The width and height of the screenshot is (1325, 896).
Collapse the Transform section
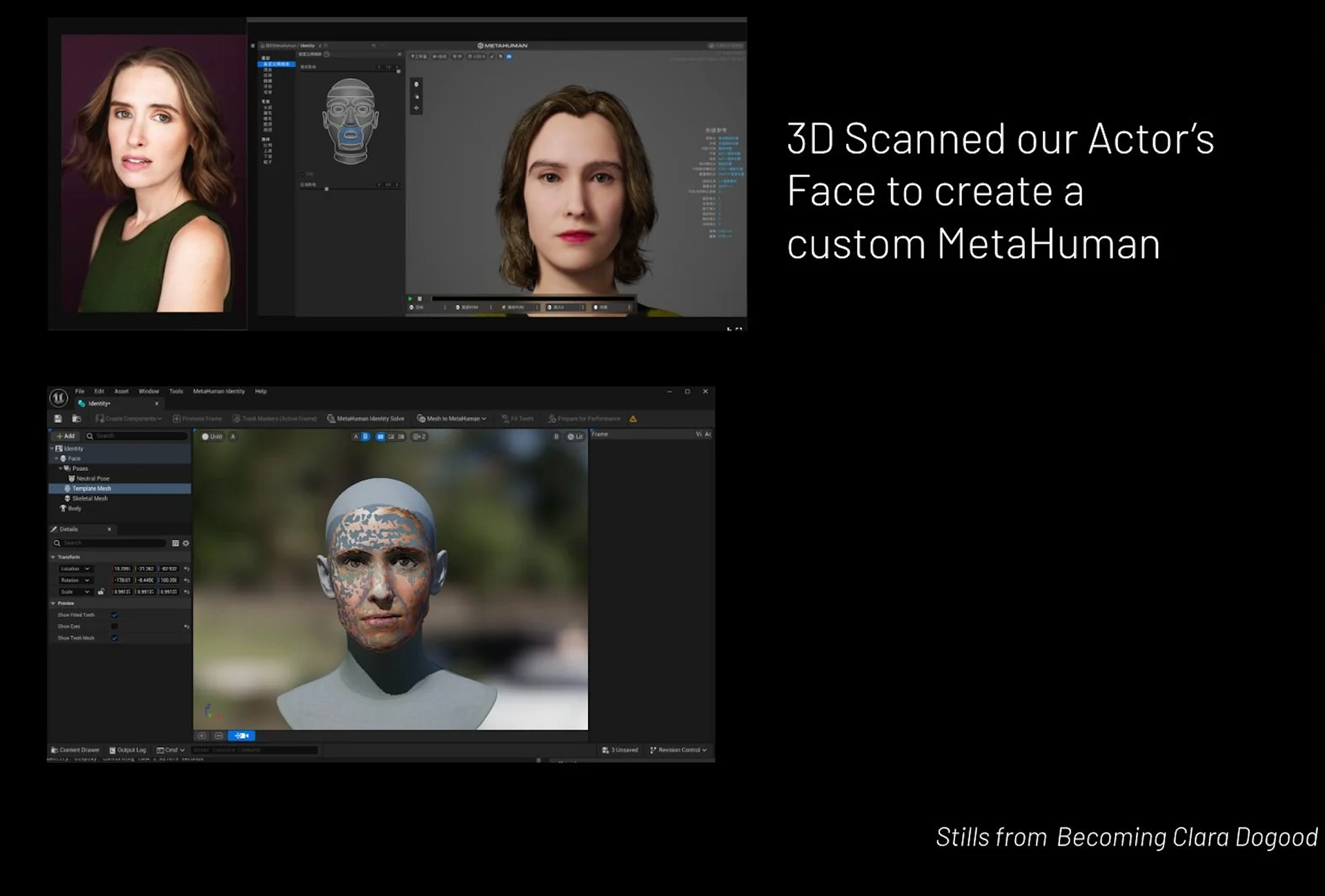(x=53, y=557)
